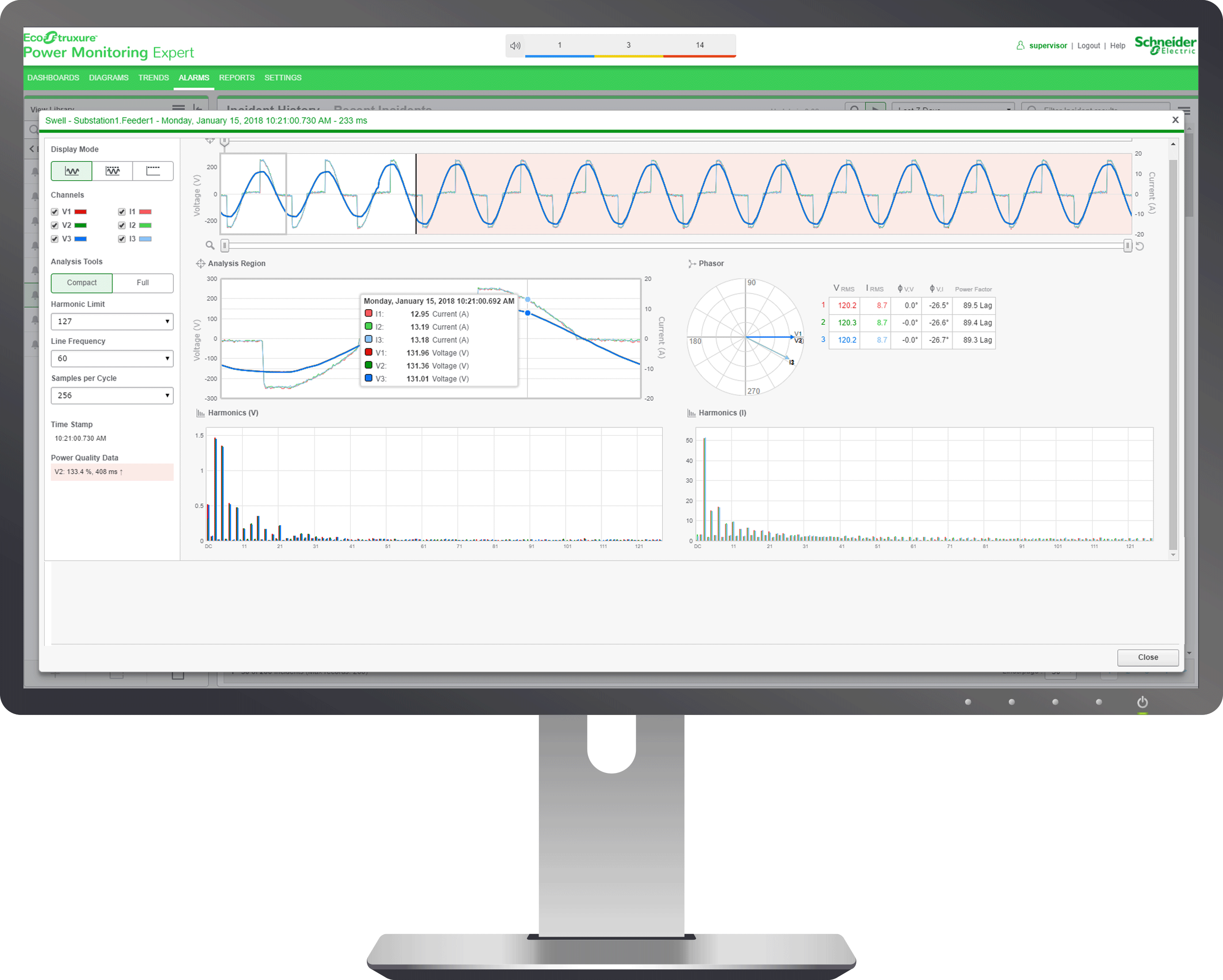This screenshot has height=980, width=1223.
Task: Uncheck the V3 voltage channel
Action: [55, 239]
